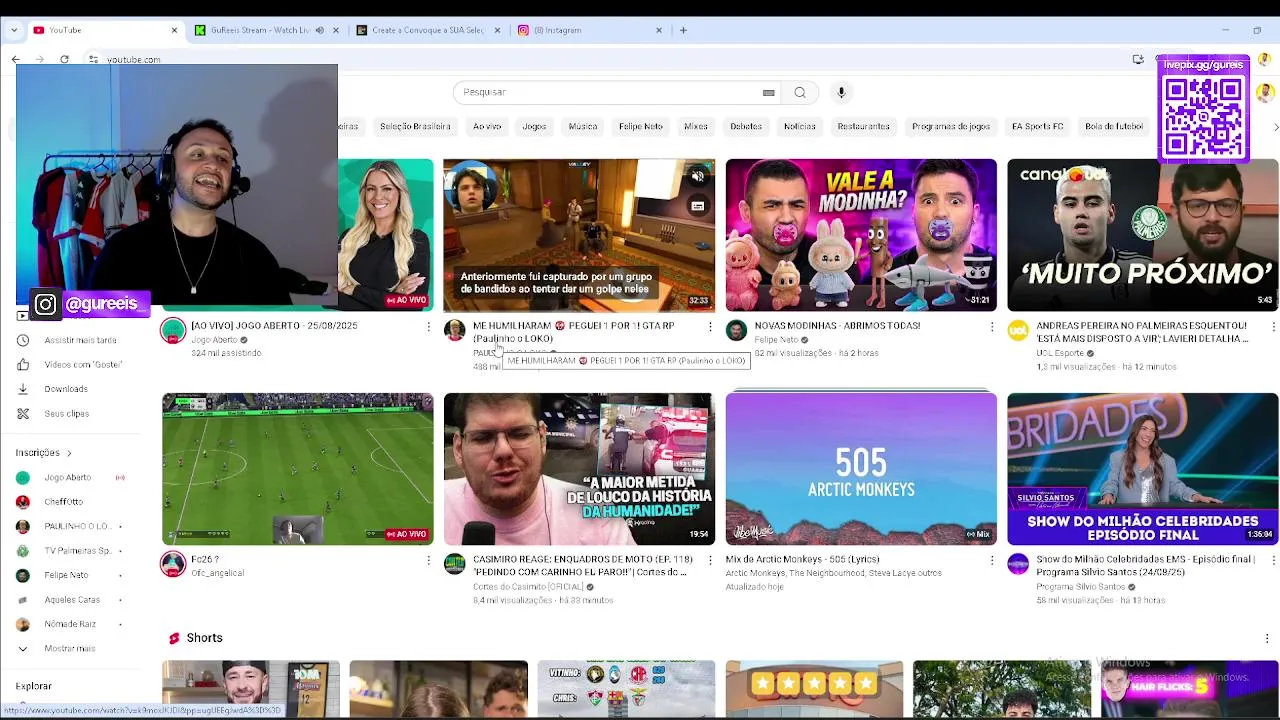Open the on-screen keyboard icon in search box
This screenshot has height=720, width=1280.
[768, 92]
